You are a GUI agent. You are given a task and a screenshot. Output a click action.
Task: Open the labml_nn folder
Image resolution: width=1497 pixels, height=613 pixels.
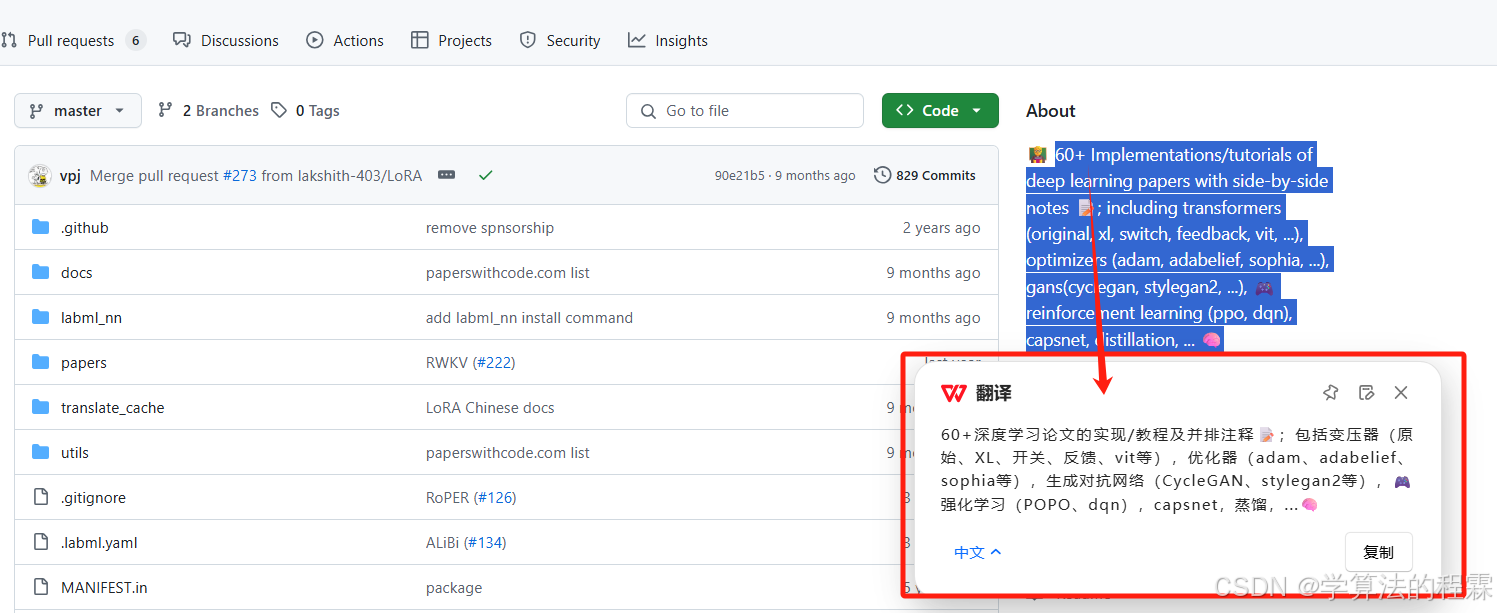pos(91,318)
